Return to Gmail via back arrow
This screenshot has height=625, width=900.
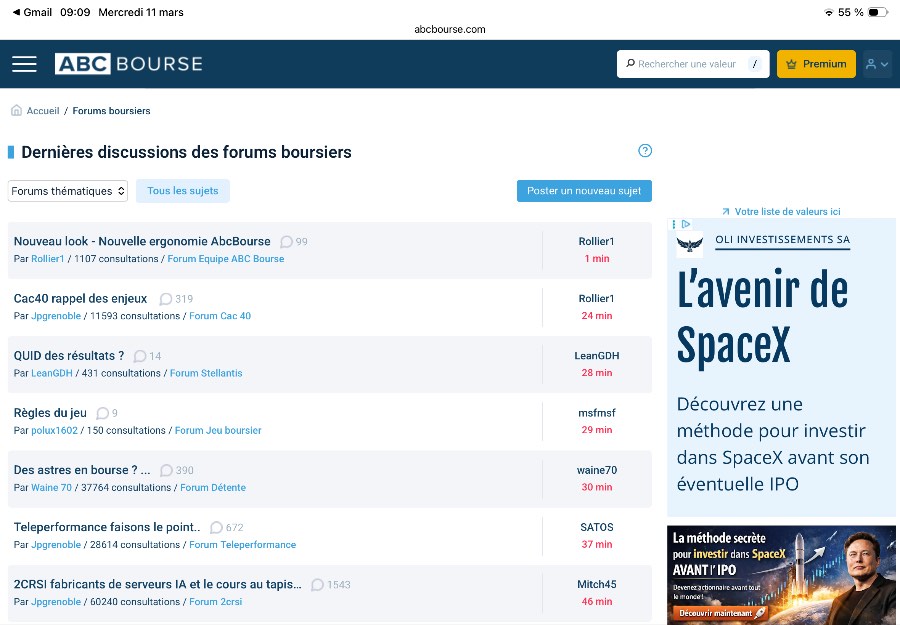click(16, 12)
